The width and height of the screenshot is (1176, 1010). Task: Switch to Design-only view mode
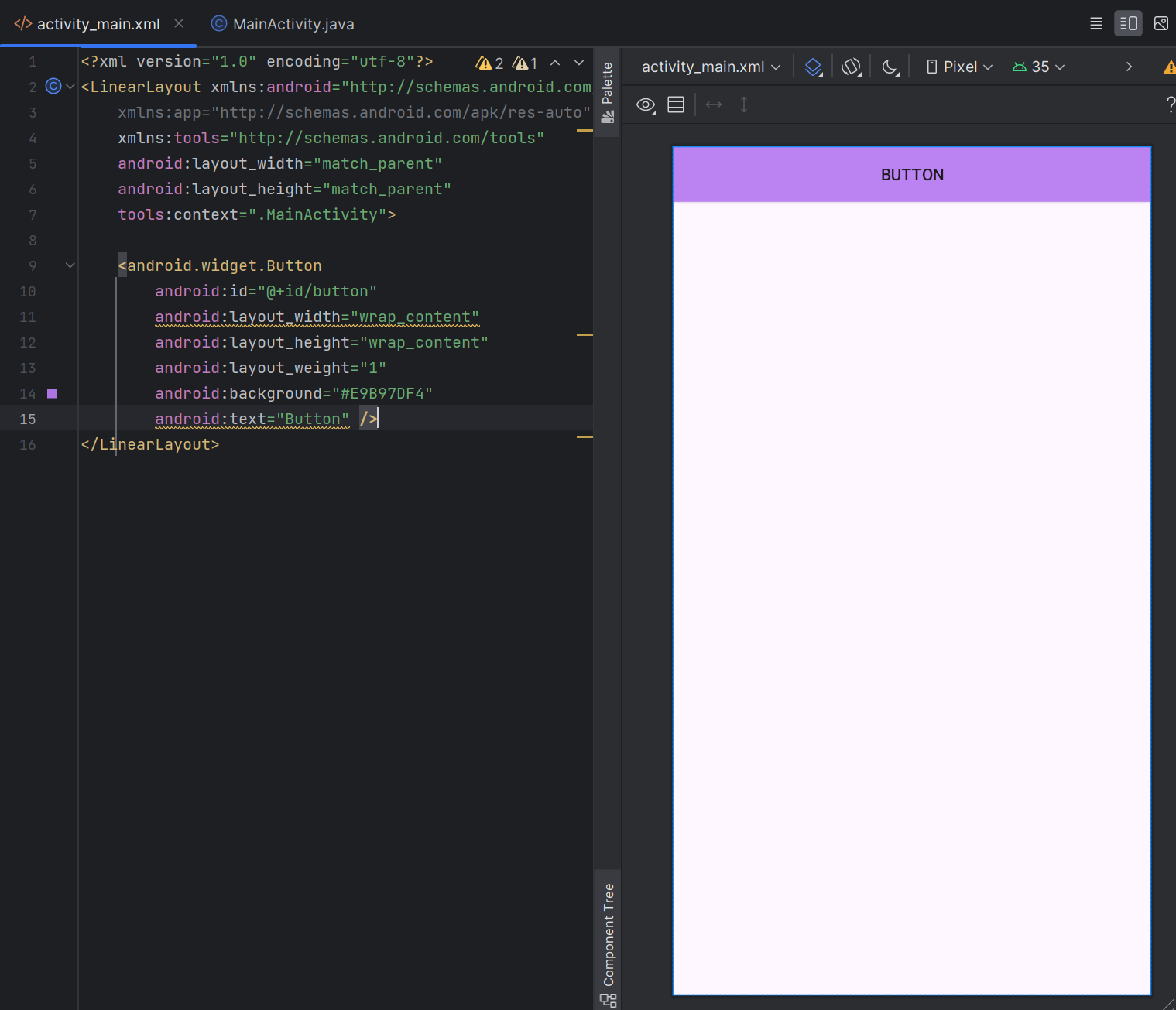click(x=1161, y=23)
